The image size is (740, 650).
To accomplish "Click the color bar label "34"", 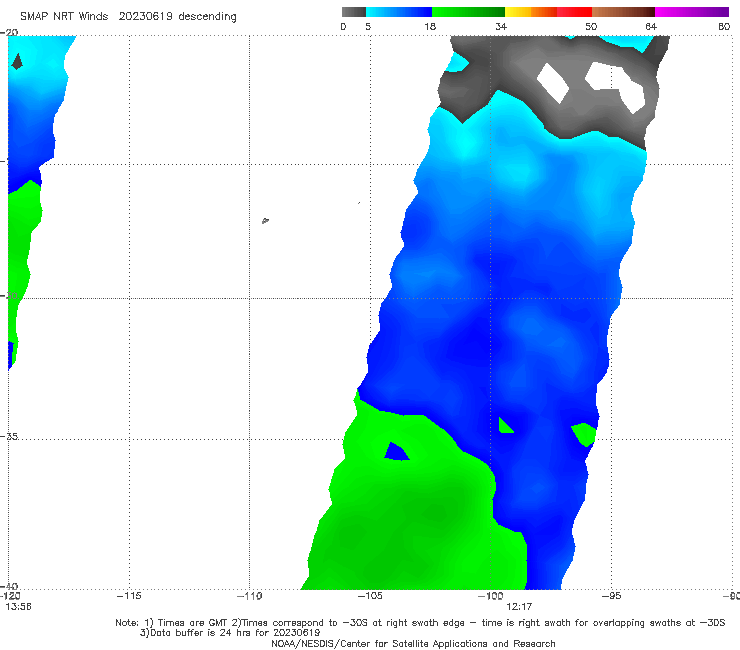I will pos(501,26).
